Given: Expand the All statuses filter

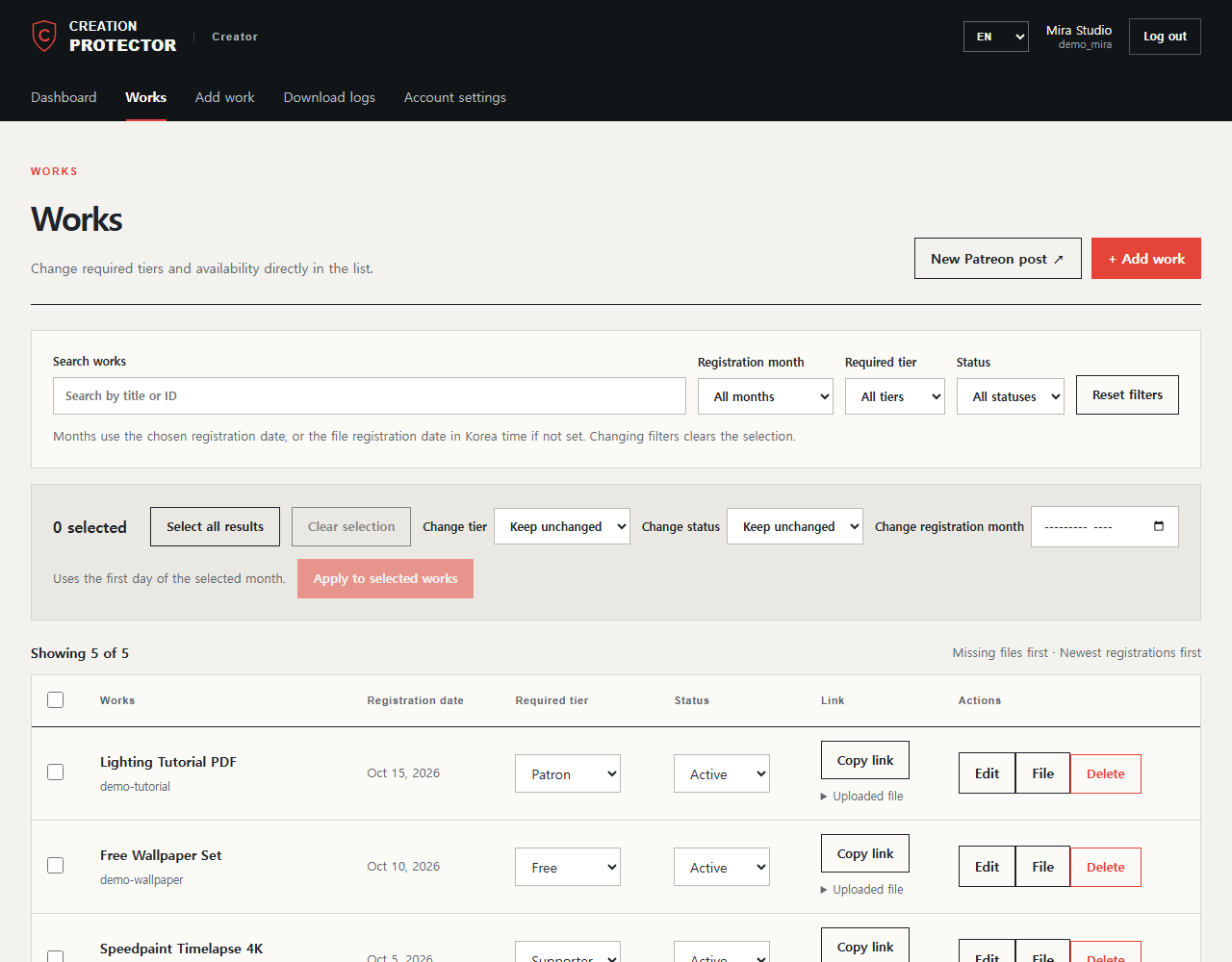Looking at the screenshot, I should click(x=1011, y=396).
